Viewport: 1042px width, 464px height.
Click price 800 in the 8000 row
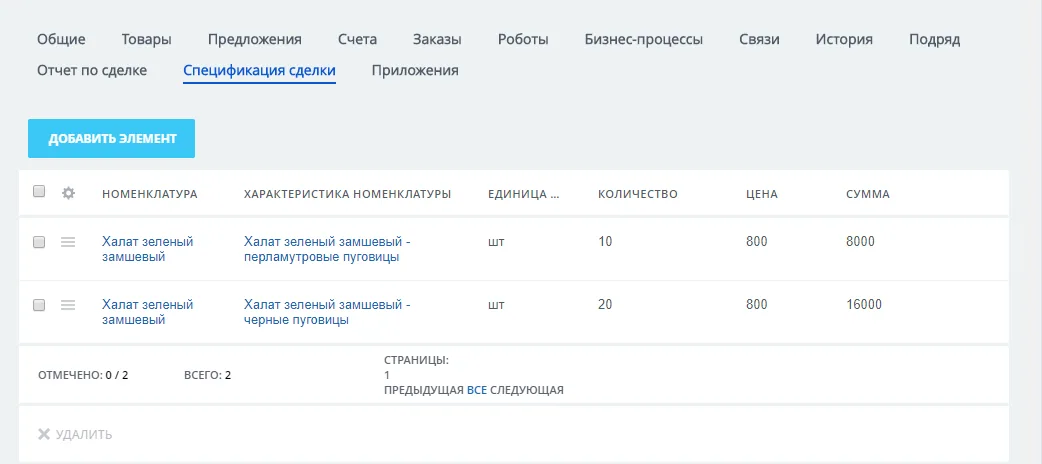(x=756, y=241)
